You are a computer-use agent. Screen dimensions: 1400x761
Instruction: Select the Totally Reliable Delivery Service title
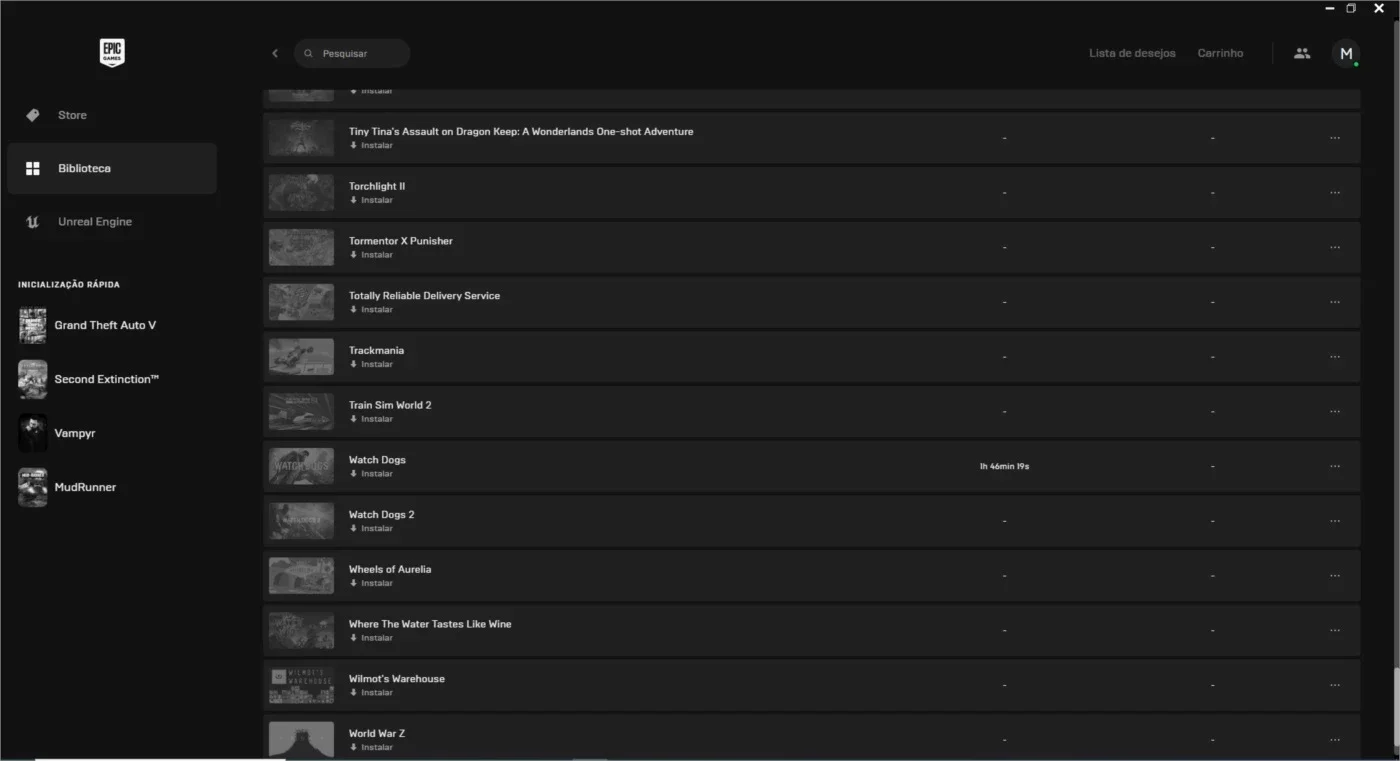click(x=424, y=296)
